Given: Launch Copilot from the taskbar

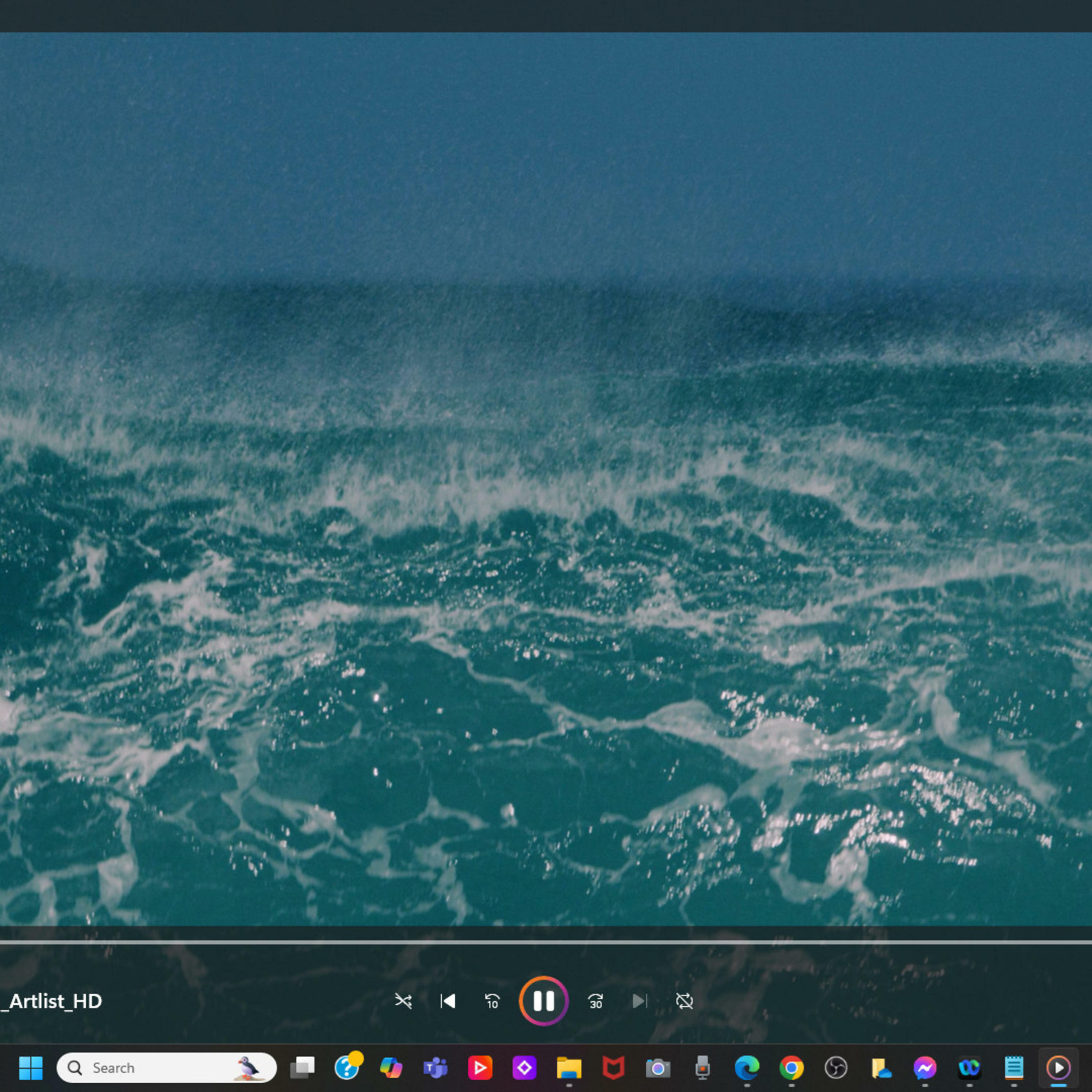Looking at the screenshot, I should [x=391, y=1068].
